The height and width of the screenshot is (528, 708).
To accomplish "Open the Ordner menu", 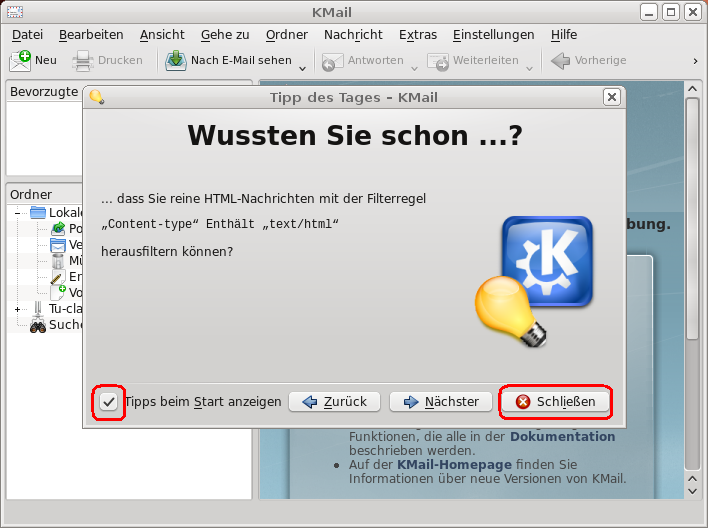I will click(x=287, y=35).
